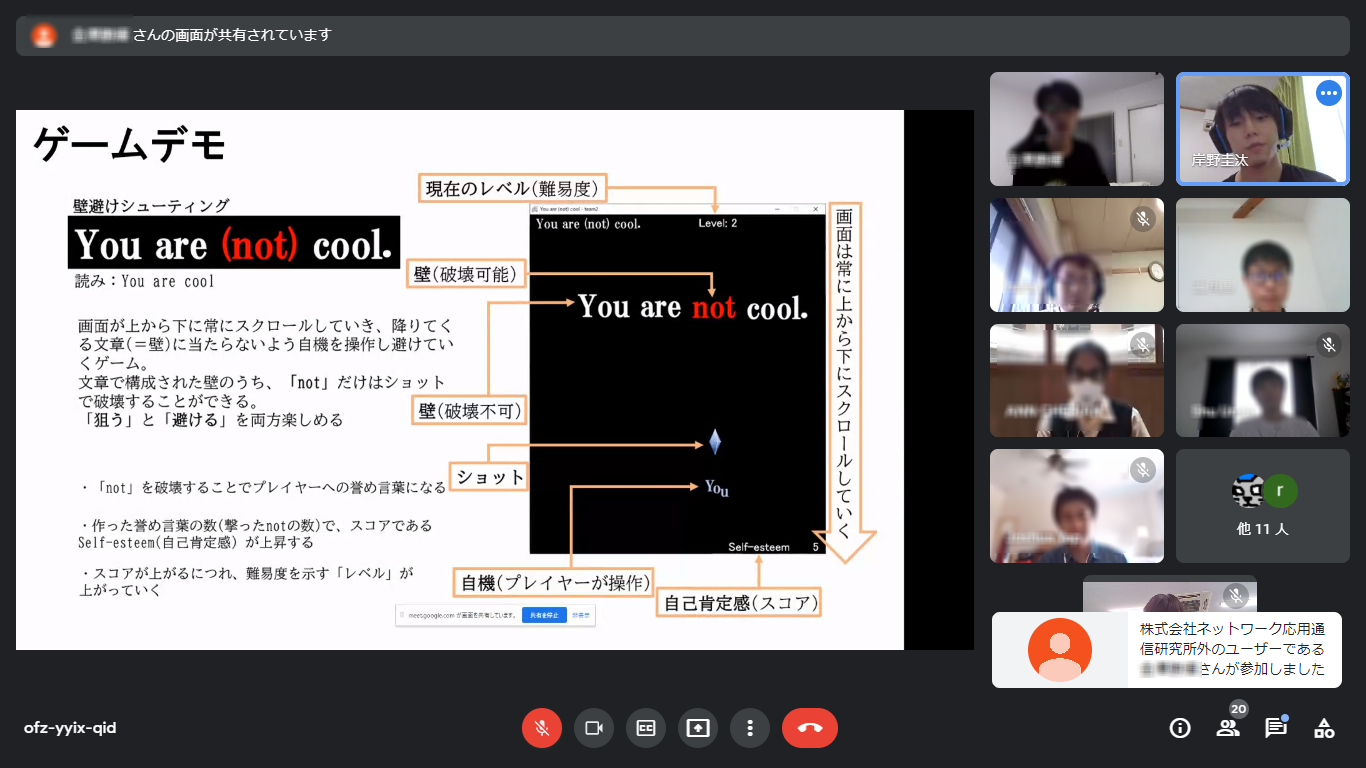
Task: Open the three-dot more options menu
Action: (x=750, y=728)
